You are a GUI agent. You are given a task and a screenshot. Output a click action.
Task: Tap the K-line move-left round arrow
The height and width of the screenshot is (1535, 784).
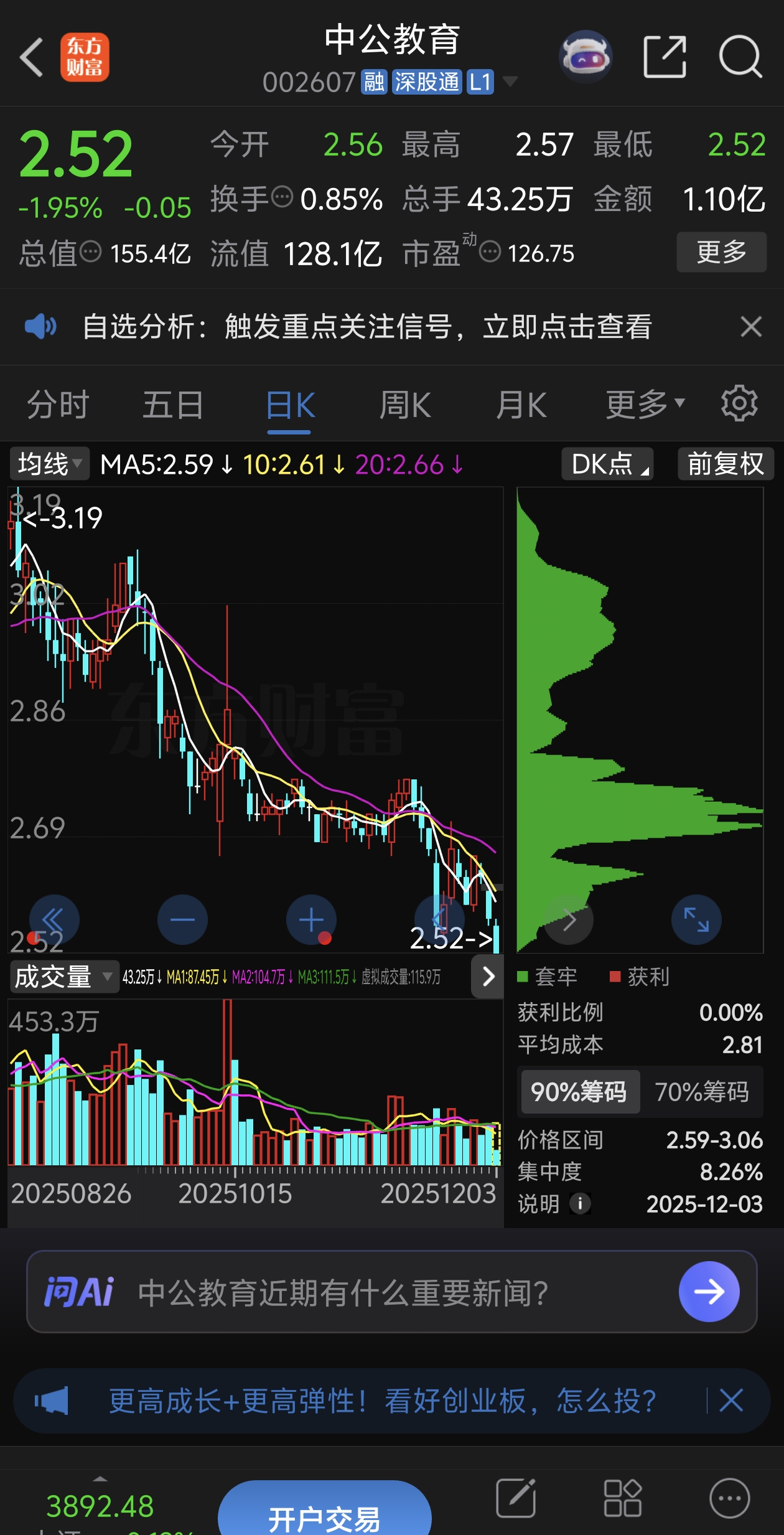(439, 920)
